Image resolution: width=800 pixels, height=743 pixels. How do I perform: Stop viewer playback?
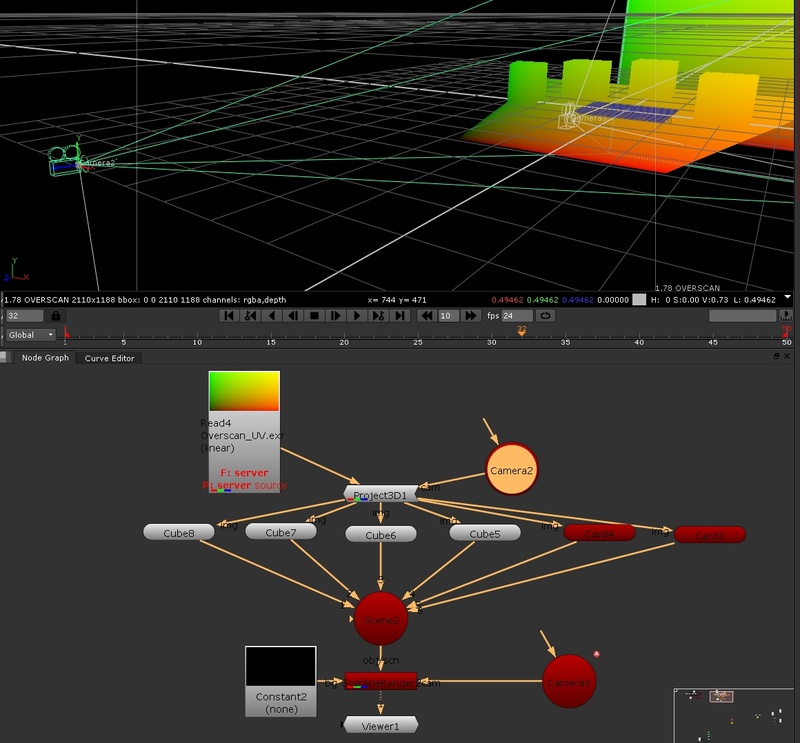click(313, 316)
